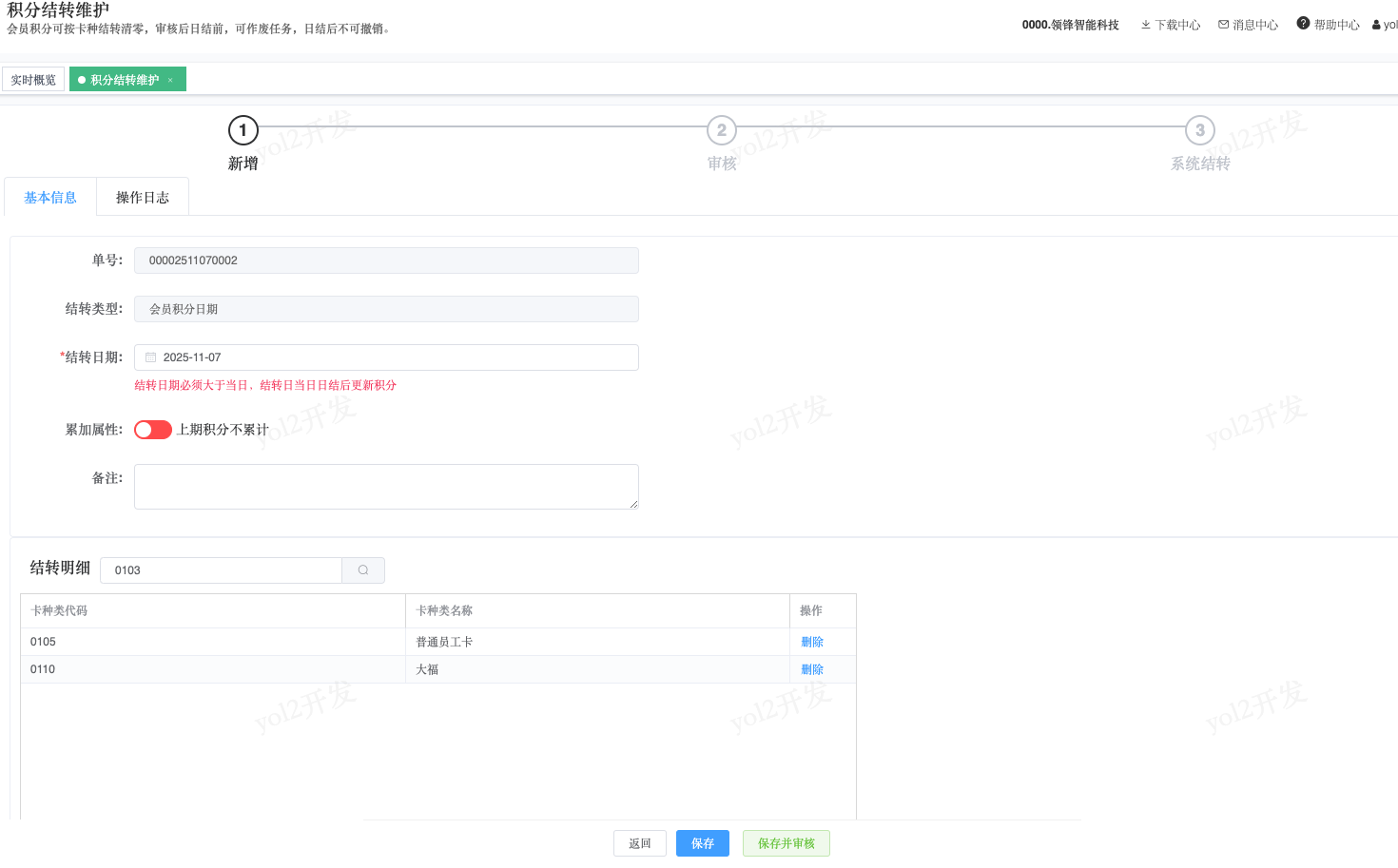Screen dimensions: 1398x868
Task: Click the blue 保存 button
Action: 703,843
